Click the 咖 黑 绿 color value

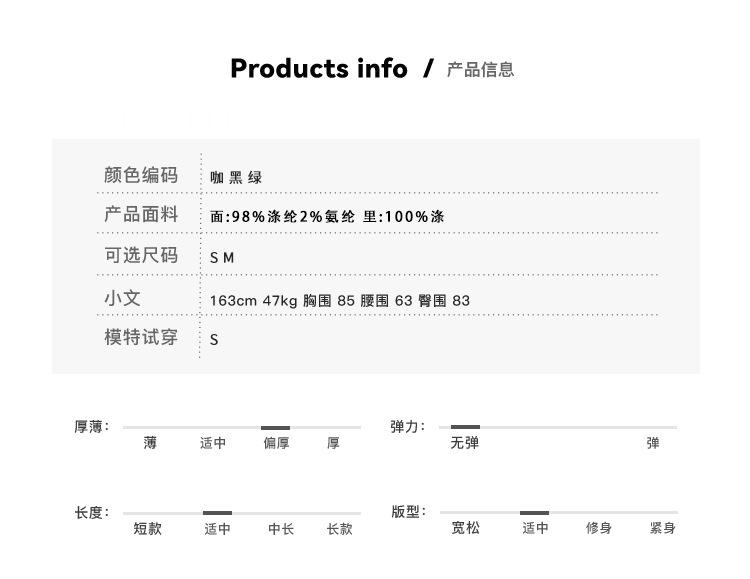[236, 178]
